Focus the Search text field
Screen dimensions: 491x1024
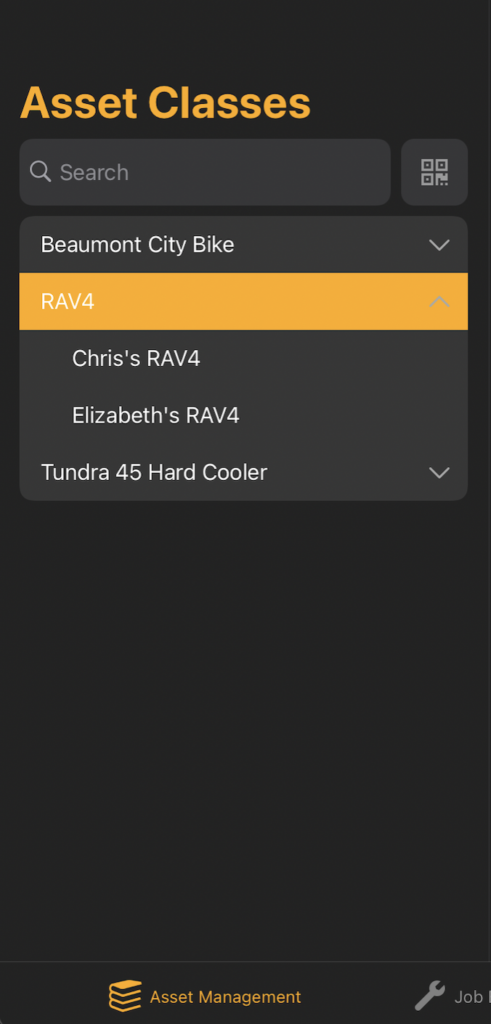pos(205,172)
